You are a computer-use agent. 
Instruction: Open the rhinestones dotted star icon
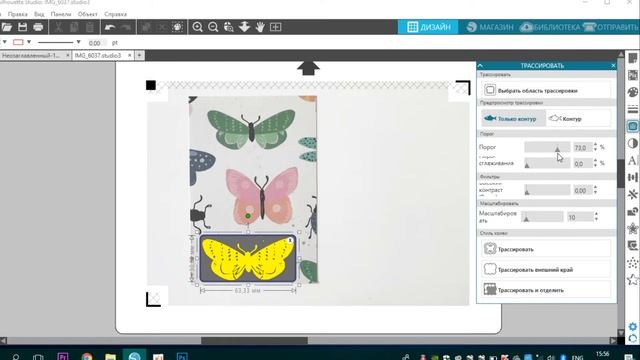pyautogui.click(x=633, y=262)
